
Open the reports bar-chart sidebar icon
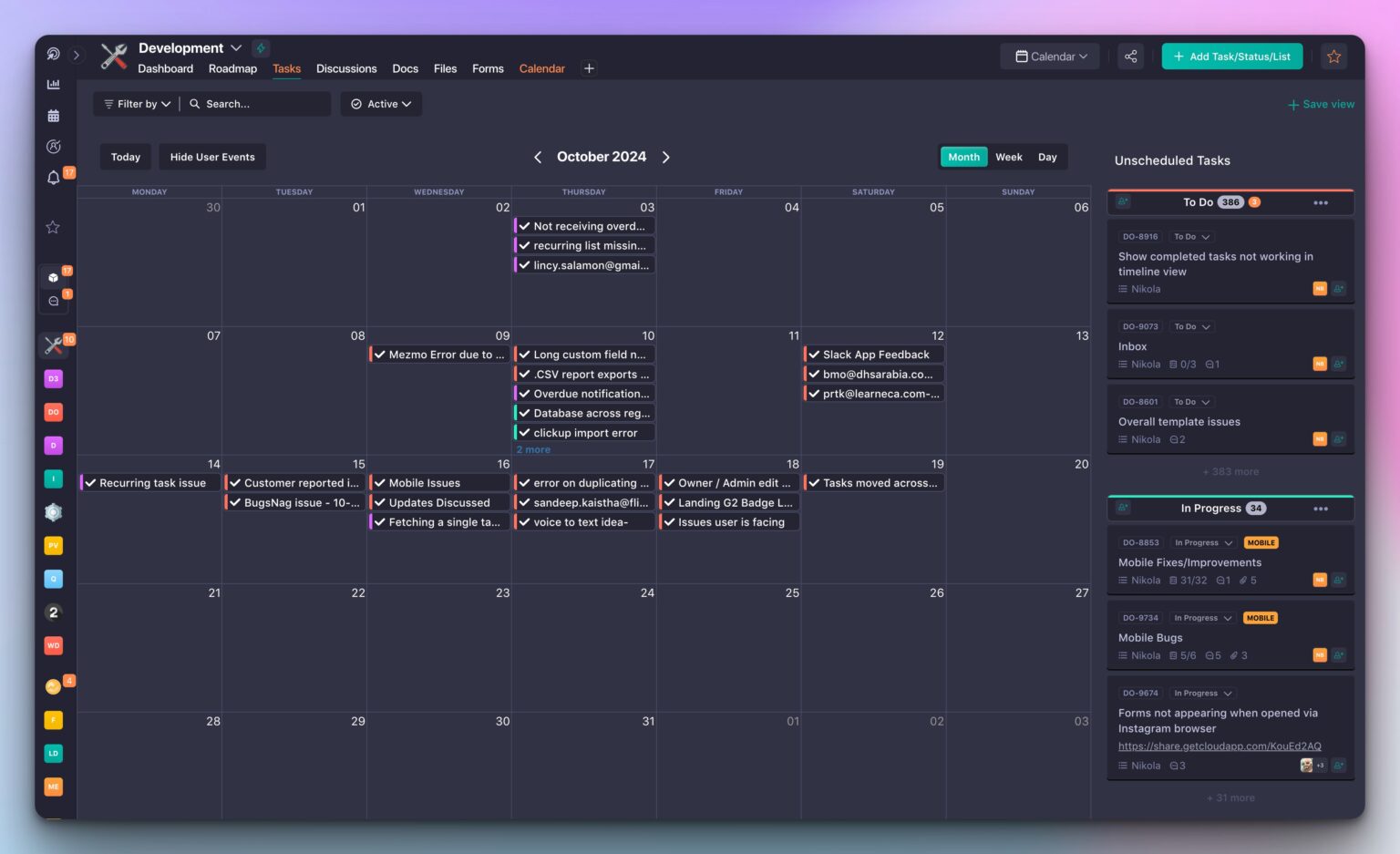click(x=53, y=85)
